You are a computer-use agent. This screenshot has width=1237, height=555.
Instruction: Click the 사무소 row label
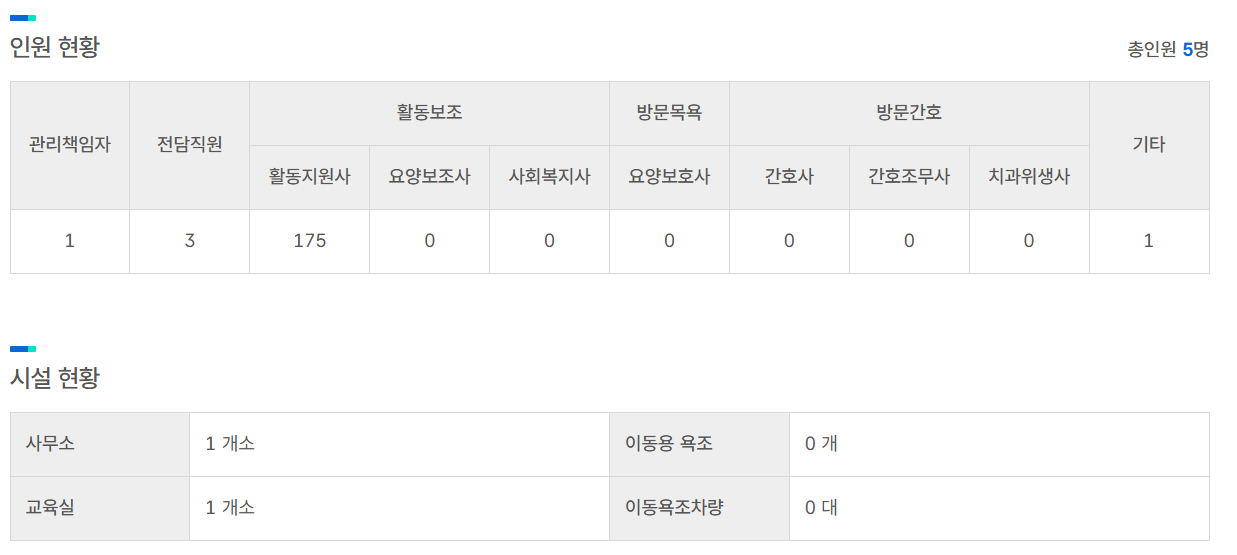[x=50, y=443]
